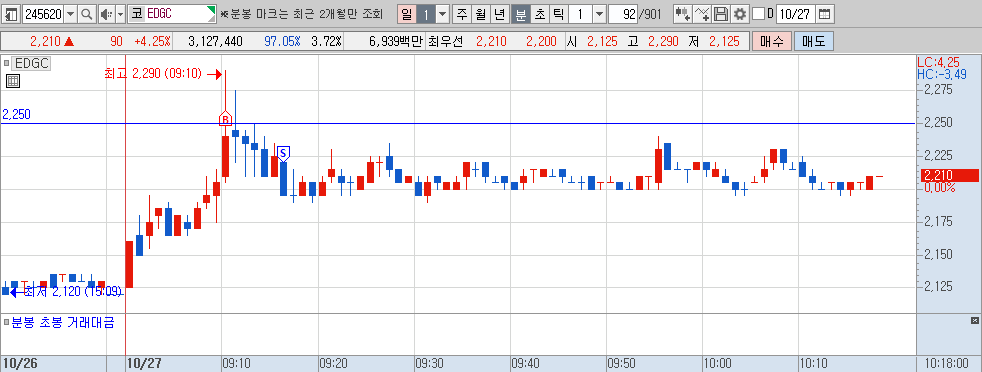Click the window layout icon beside stock code
This screenshot has width=982, height=372.
[11, 13]
